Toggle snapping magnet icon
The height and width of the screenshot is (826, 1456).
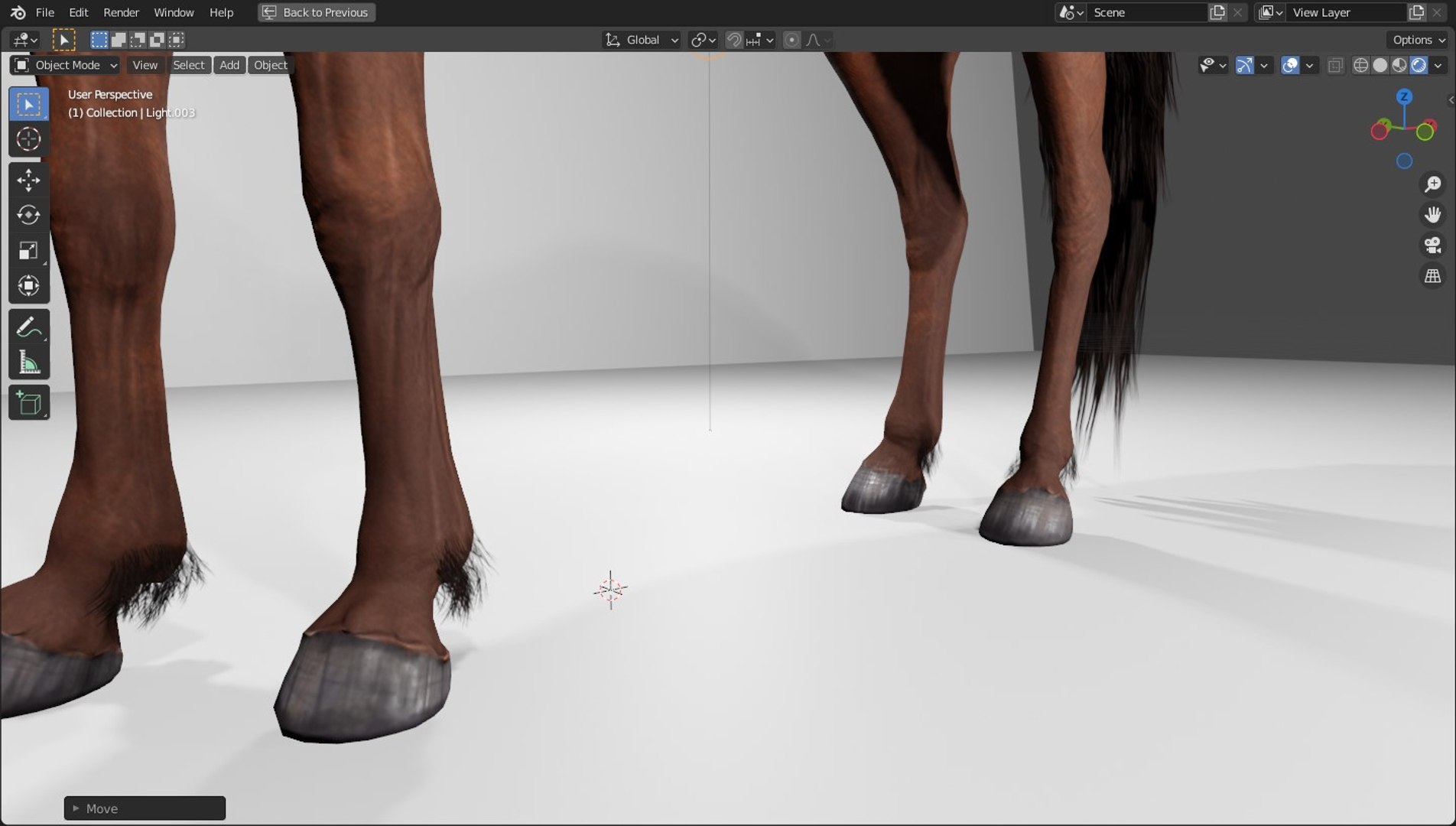(733, 40)
